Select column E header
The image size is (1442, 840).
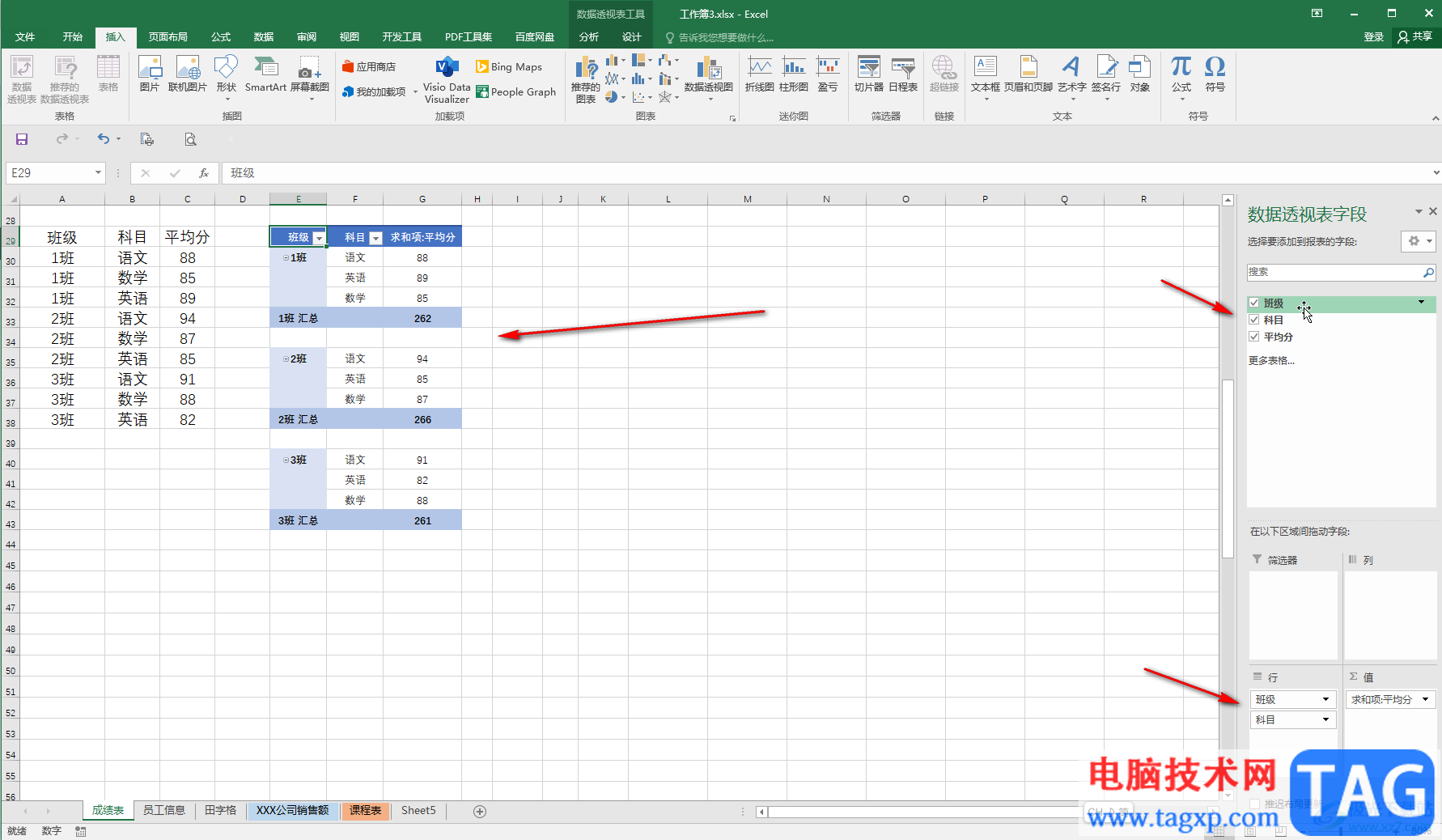298,198
